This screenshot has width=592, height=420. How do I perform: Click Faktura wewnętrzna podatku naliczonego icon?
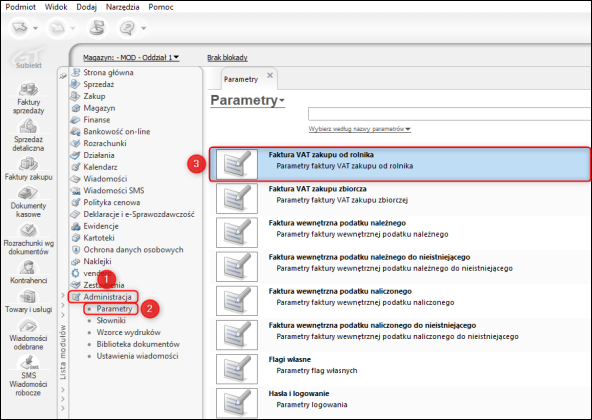point(237,301)
